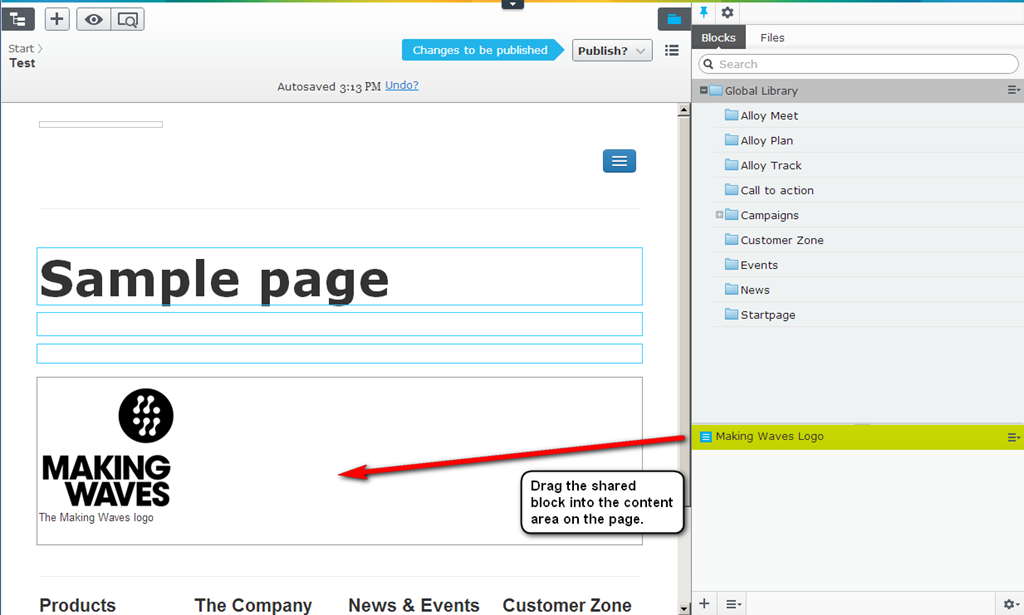Click the plus icon to add new content

58,19
